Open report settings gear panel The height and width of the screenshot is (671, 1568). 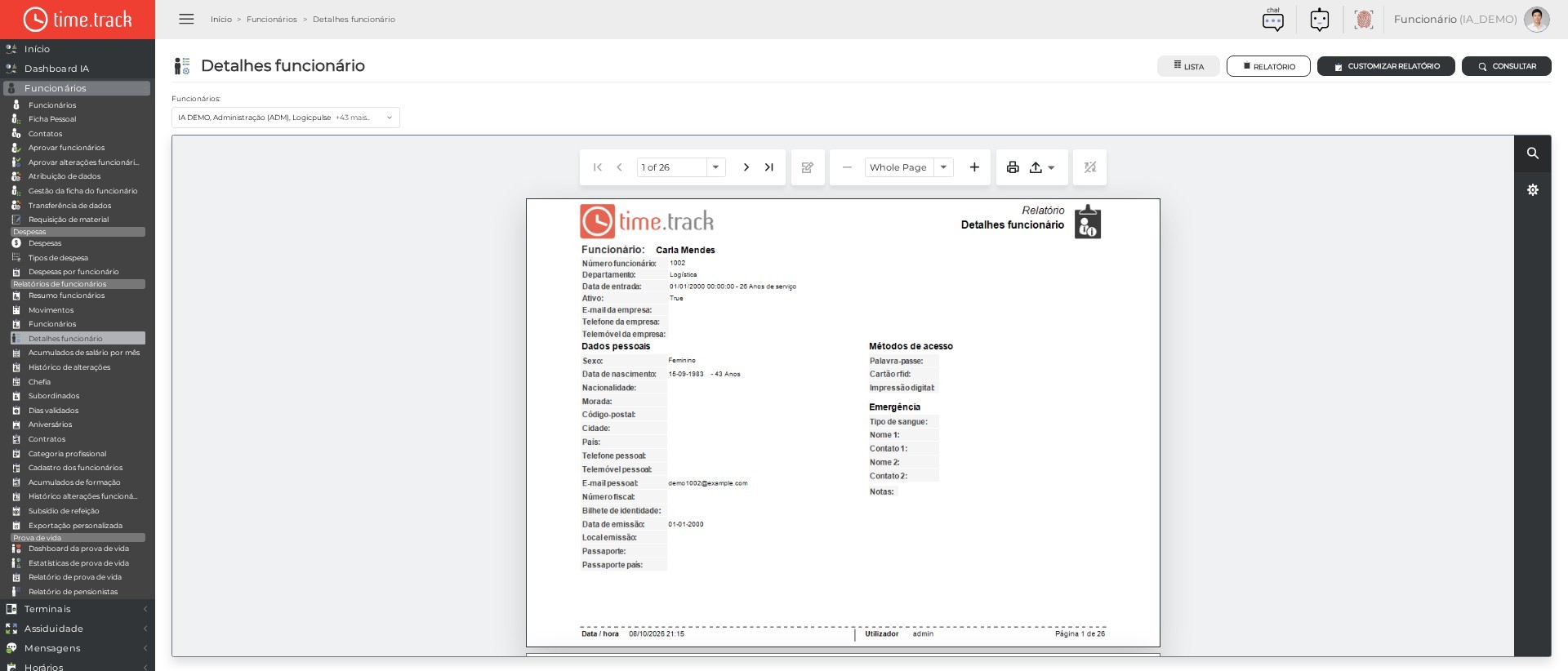click(1533, 189)
